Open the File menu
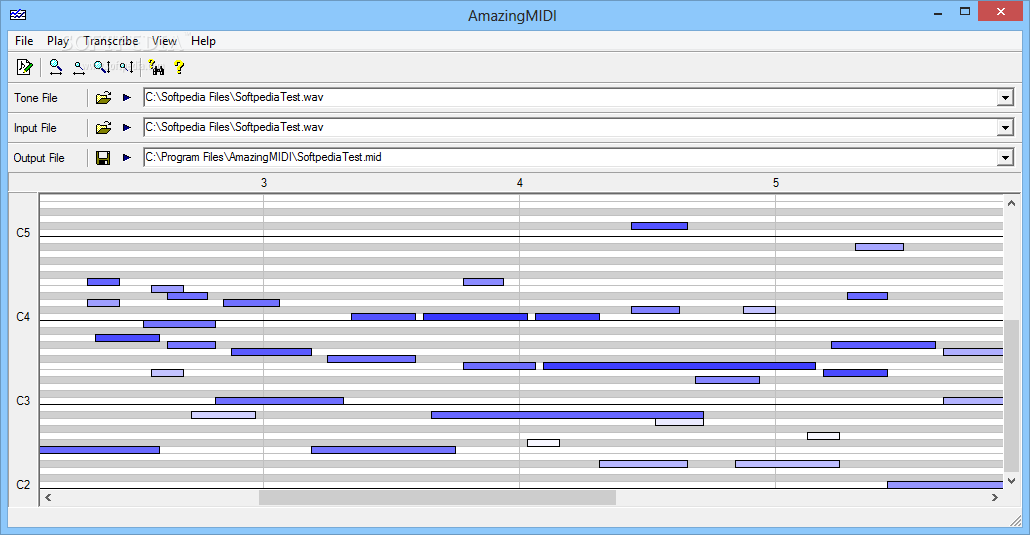Image resolution: width=1030 pixels, height=535 pixels. click(24, 41)
